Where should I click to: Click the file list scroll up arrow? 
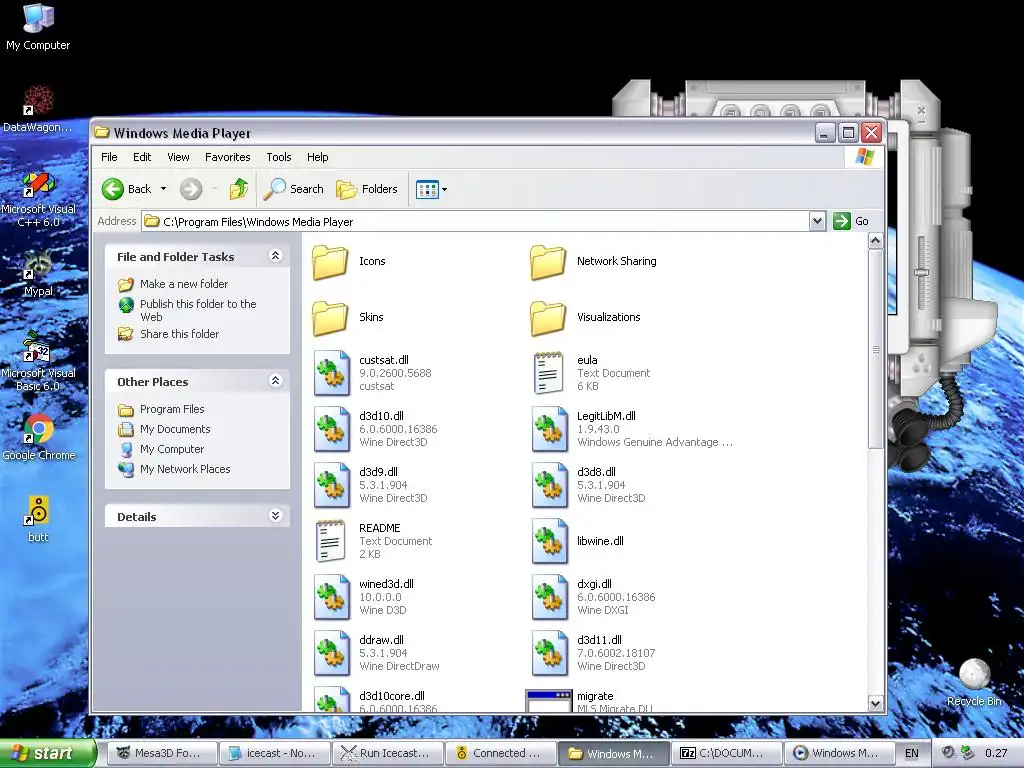875,241
